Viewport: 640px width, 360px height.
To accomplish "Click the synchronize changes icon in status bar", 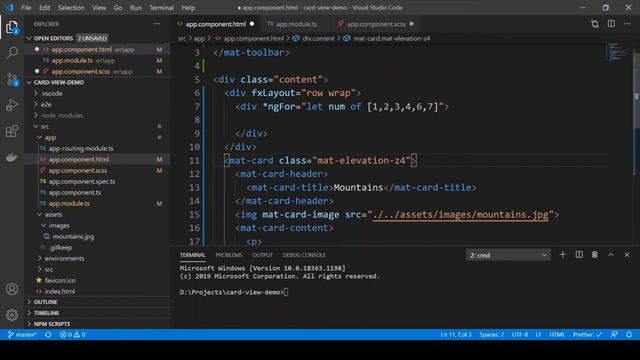I will (48, 335).
